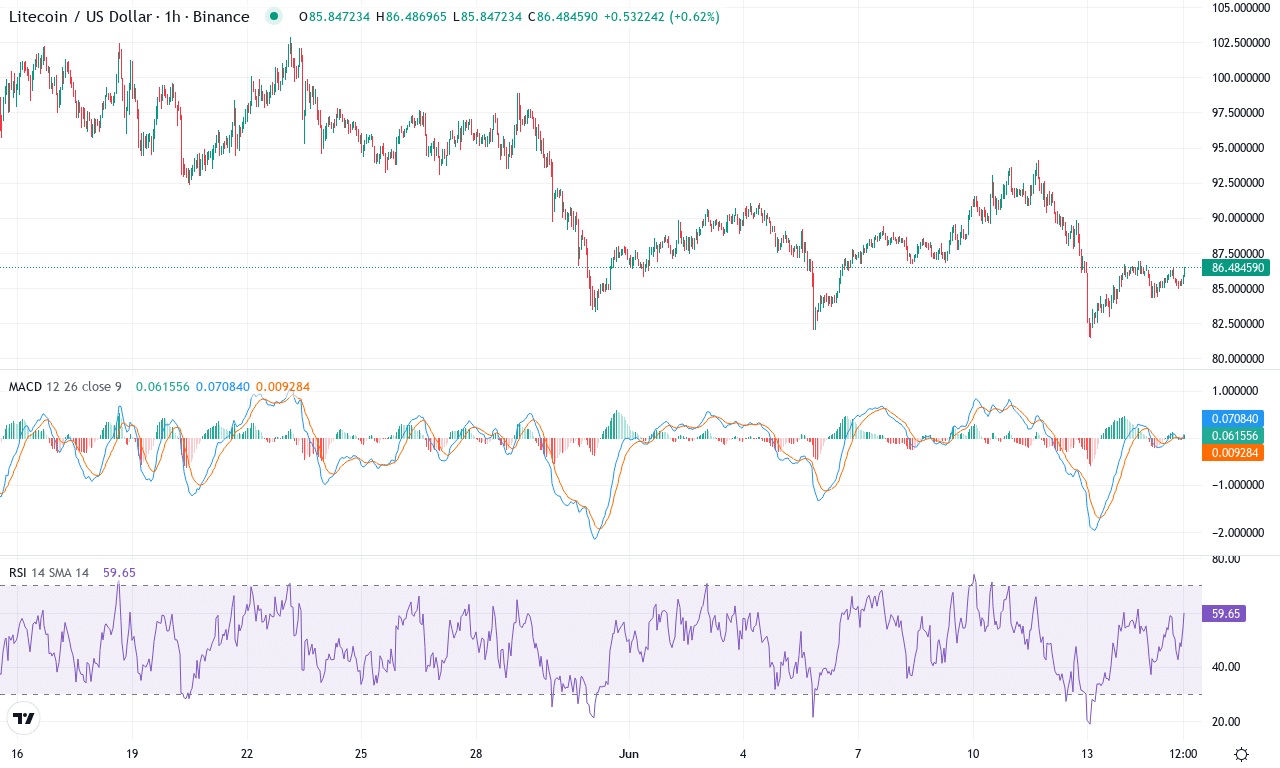Click the RSI axis label 80.00

coord(1225,559)
